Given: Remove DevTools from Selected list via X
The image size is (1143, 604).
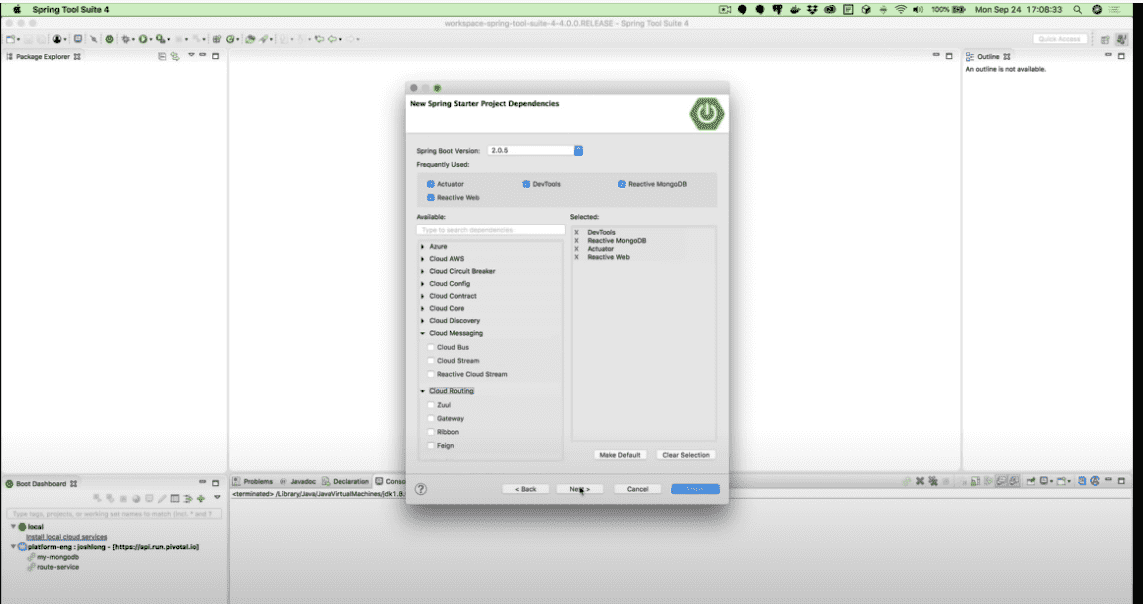Looking at the screenshot, I should 577,232.
